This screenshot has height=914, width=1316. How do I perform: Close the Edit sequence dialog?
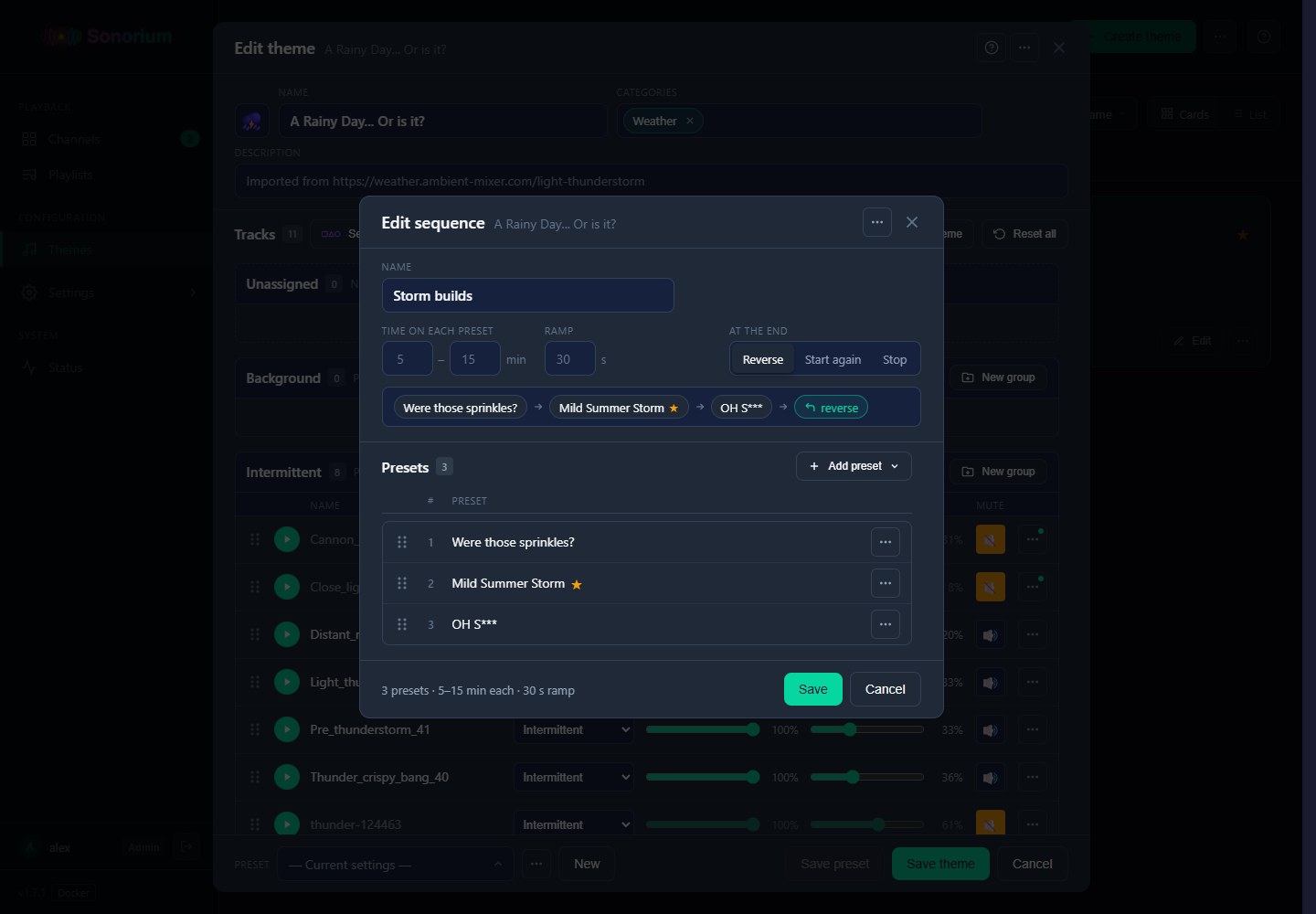(912, 222)
